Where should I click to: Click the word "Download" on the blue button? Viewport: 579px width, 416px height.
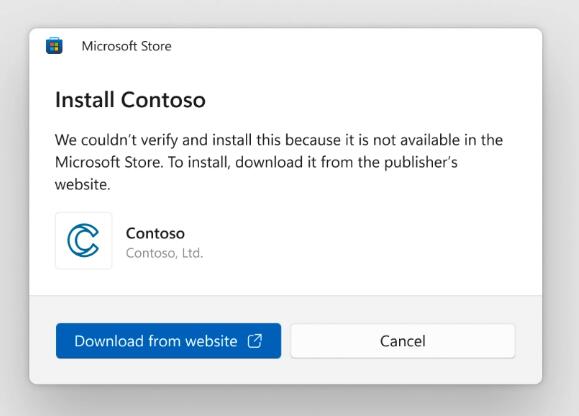tap(109, 341)
